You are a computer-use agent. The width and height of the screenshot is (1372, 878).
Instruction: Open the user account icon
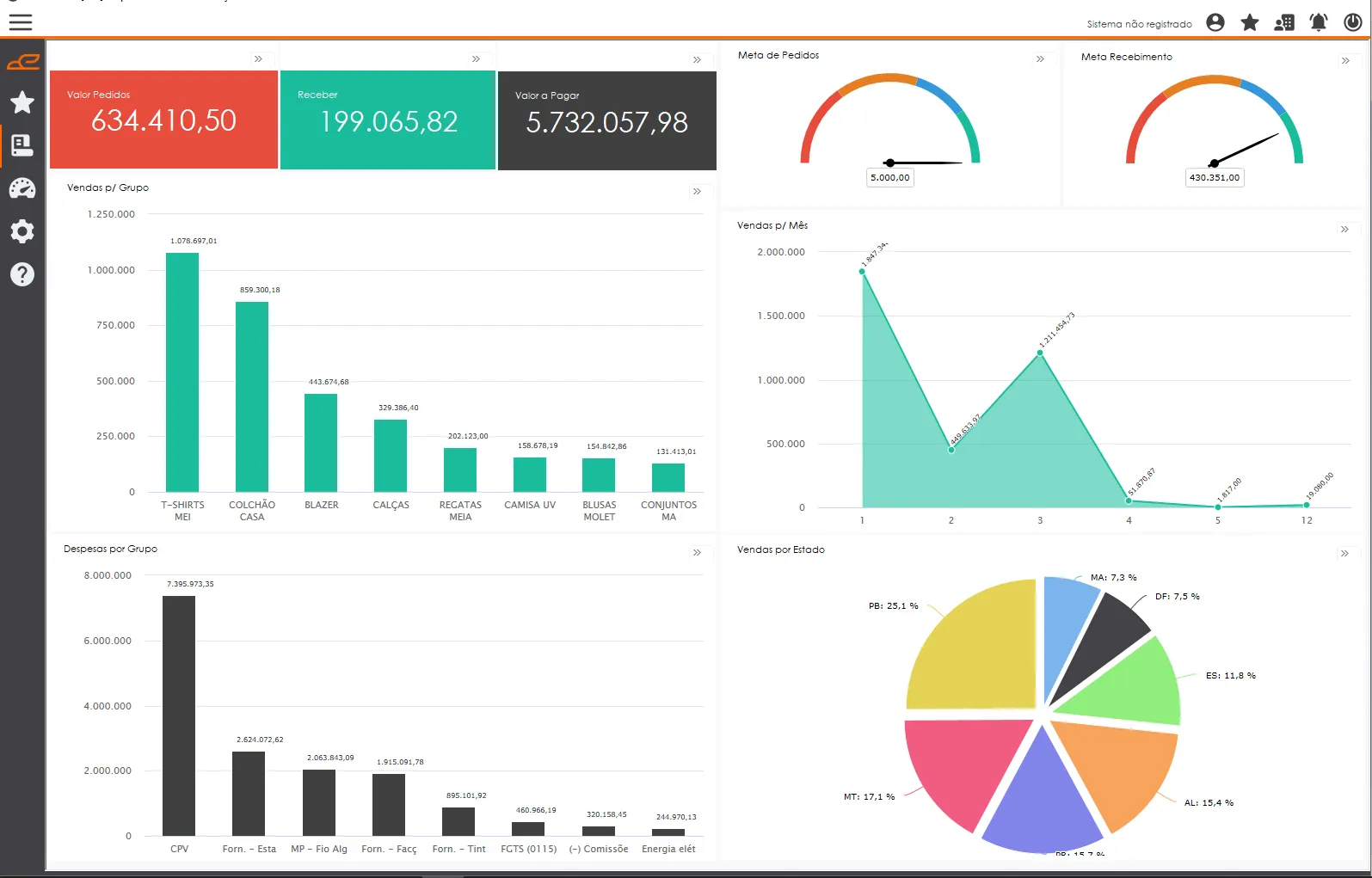[x=1215, y=22]
